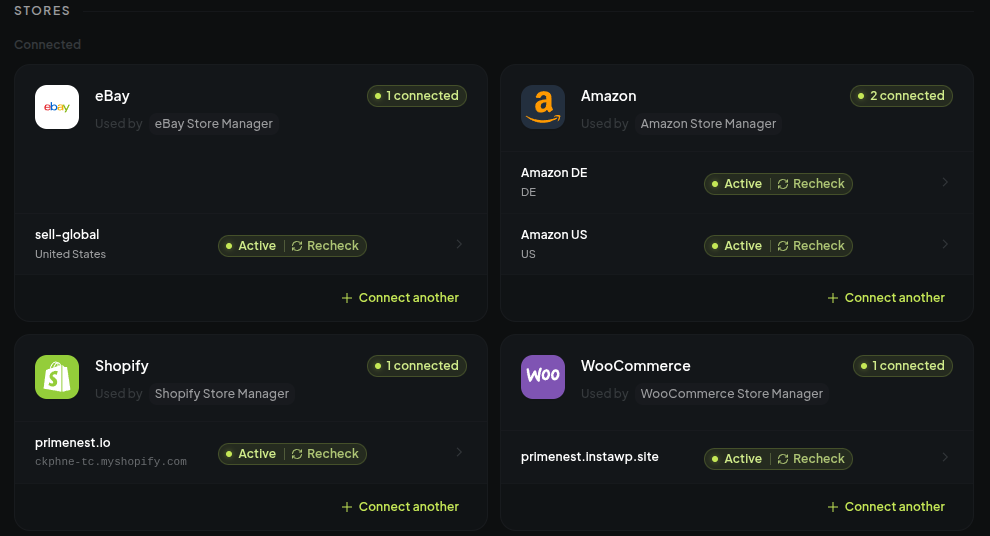
Task: Click the Connected subheading label
Action: tap(47, 45)
